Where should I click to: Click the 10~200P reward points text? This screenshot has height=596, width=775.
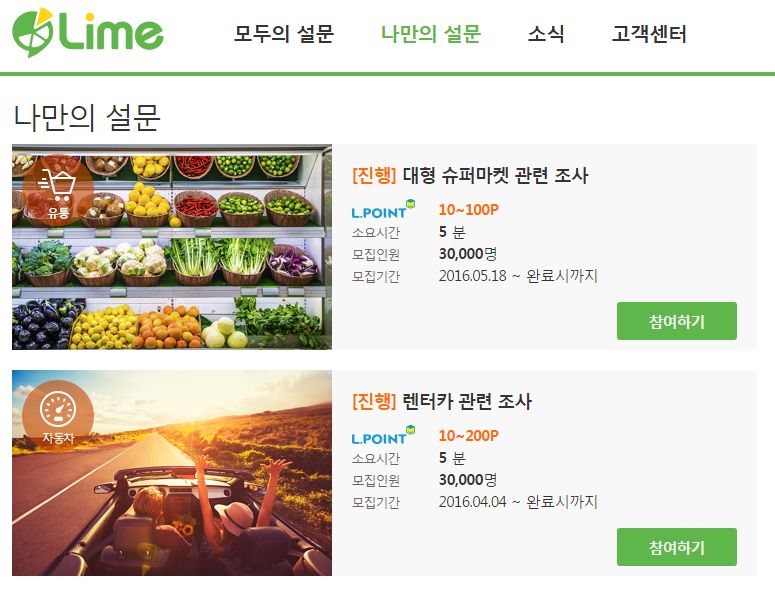tap(469, 436)
